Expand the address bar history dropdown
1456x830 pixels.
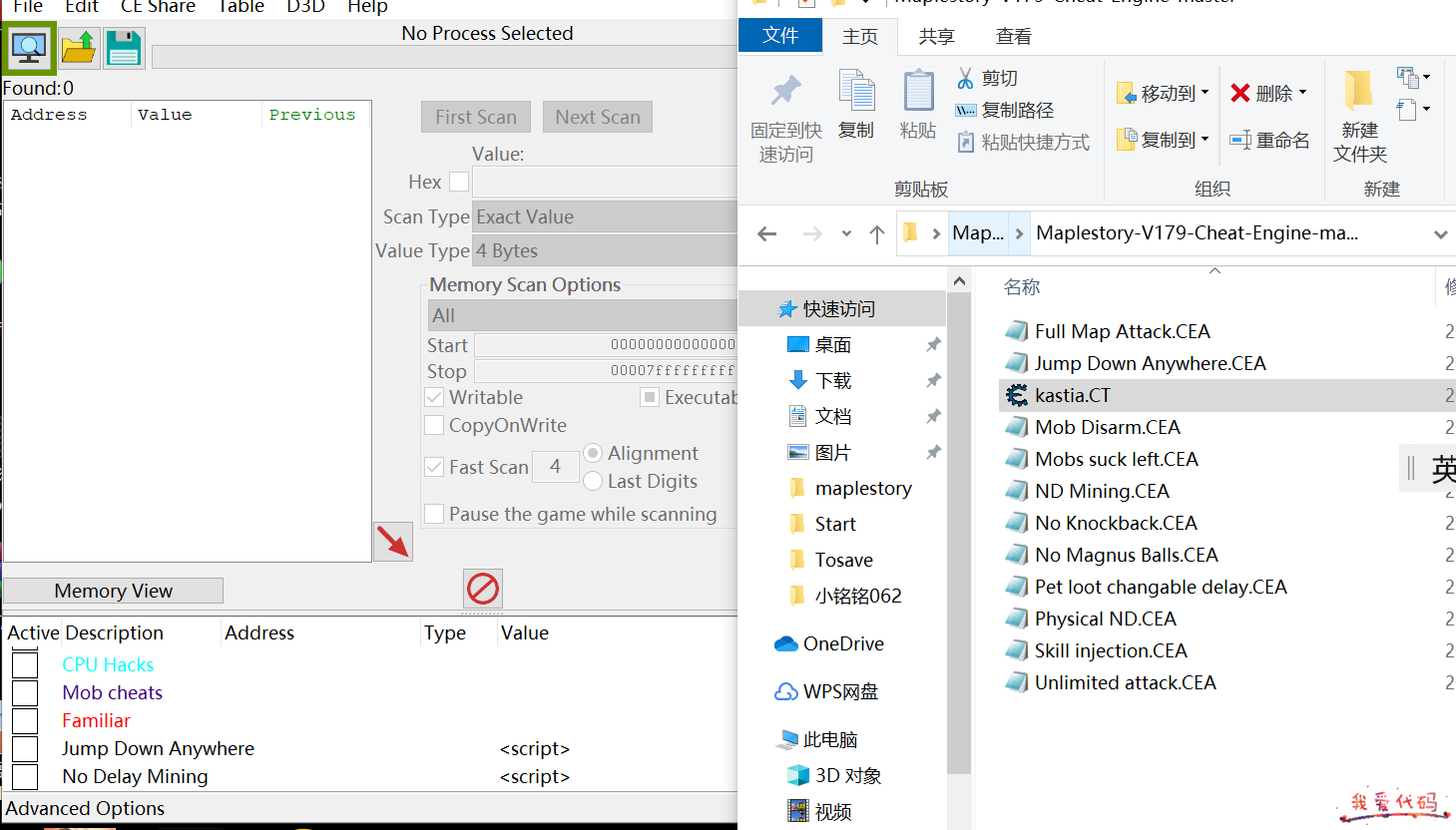(x=1441, y=234)
